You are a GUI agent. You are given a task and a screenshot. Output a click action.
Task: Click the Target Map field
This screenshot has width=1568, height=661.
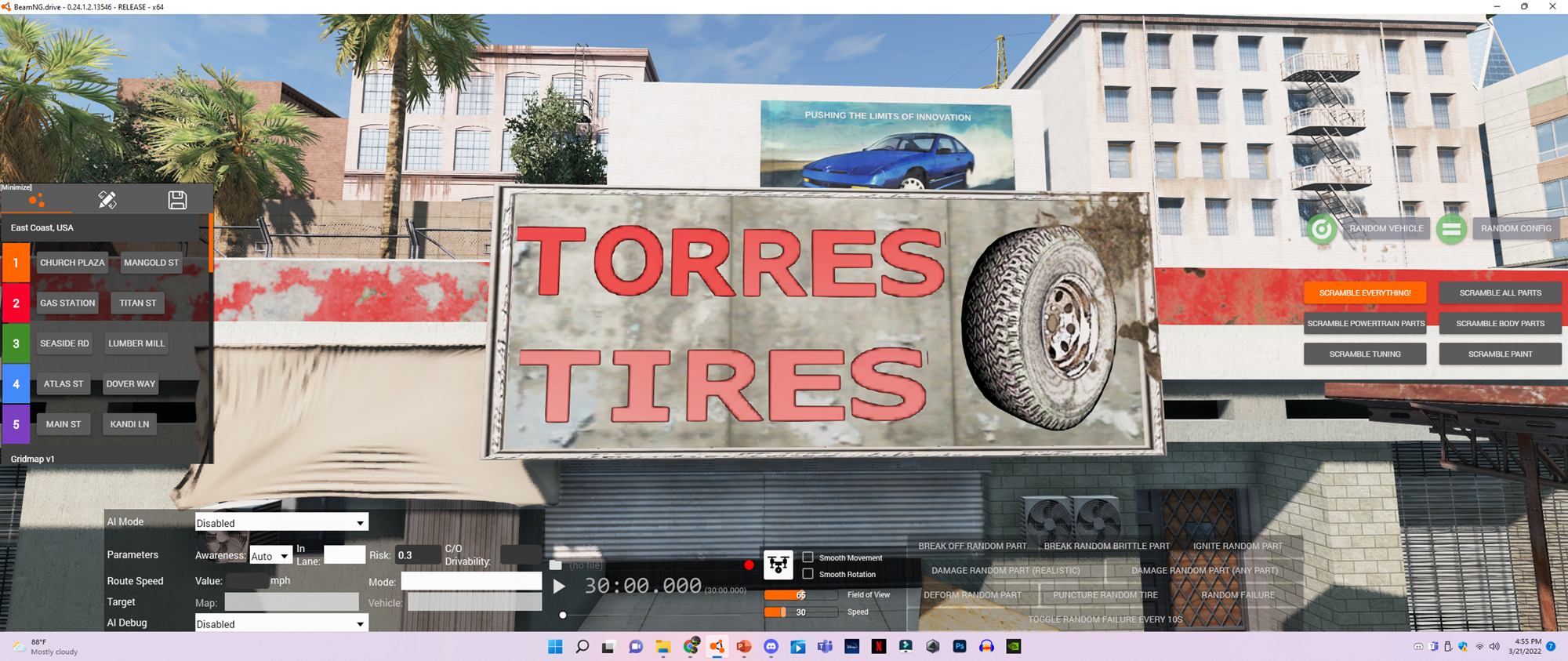click(292, 602)
